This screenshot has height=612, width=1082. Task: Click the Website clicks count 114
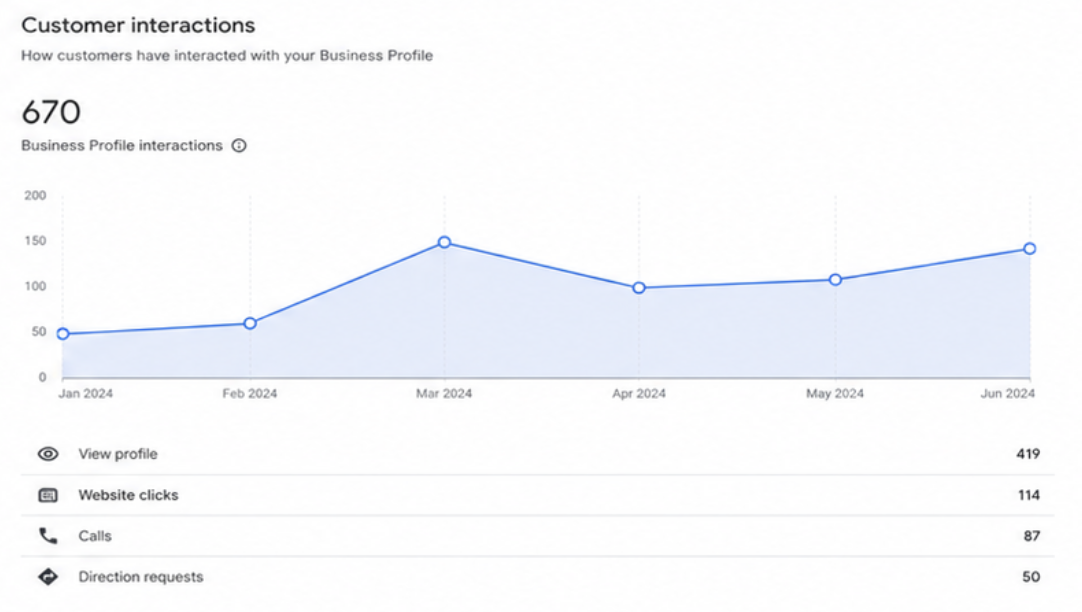click(x=1028, y=495)
